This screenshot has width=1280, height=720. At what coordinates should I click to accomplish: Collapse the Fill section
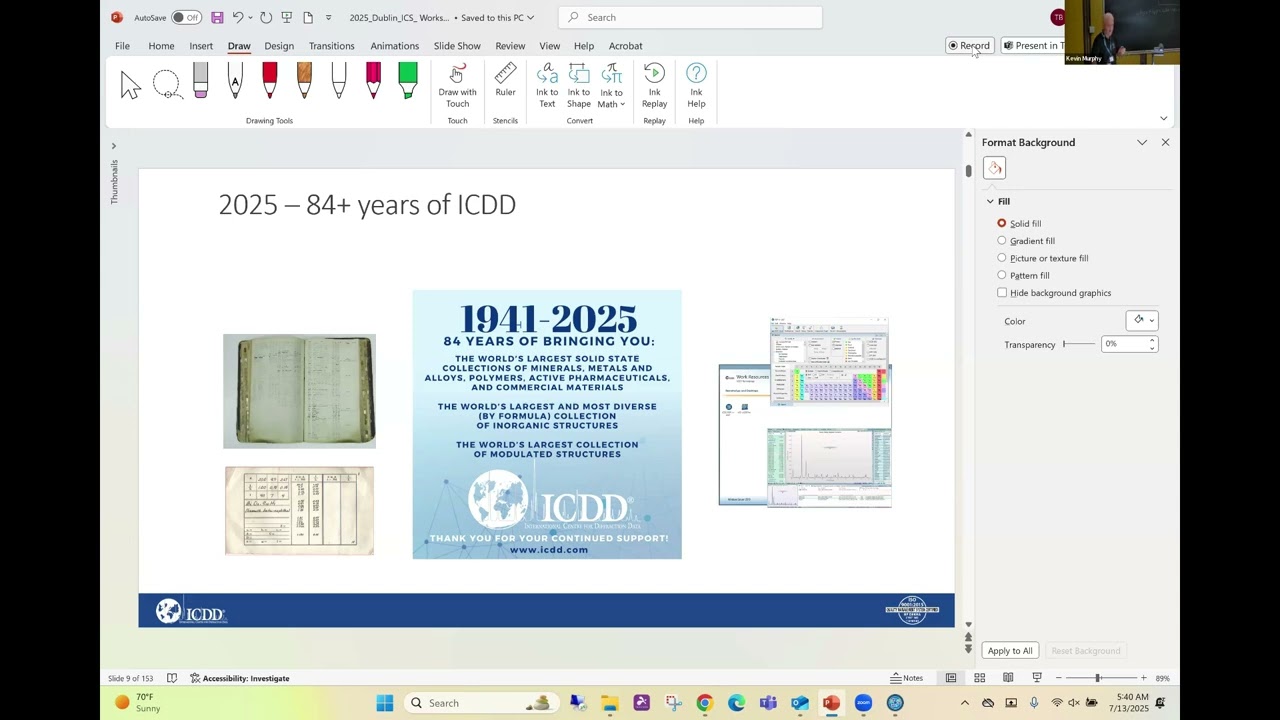pyautogui.click(x=990, y=202)
